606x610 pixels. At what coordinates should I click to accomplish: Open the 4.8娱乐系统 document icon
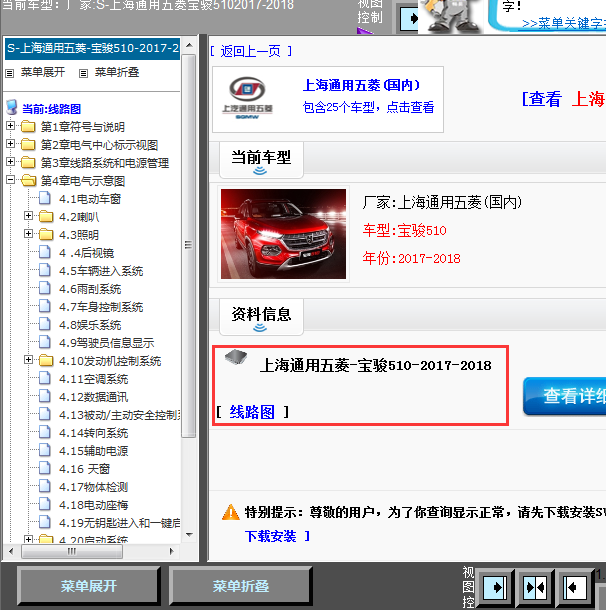click(45, 324)
